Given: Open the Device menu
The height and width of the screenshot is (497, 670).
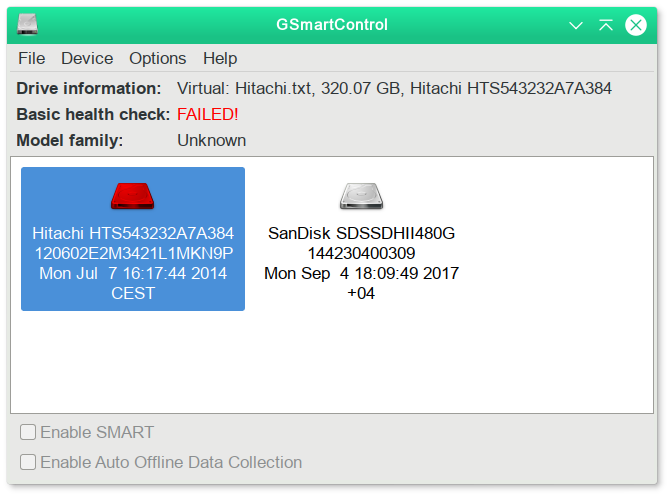Looking at the screenshot, I should [87, 58].
